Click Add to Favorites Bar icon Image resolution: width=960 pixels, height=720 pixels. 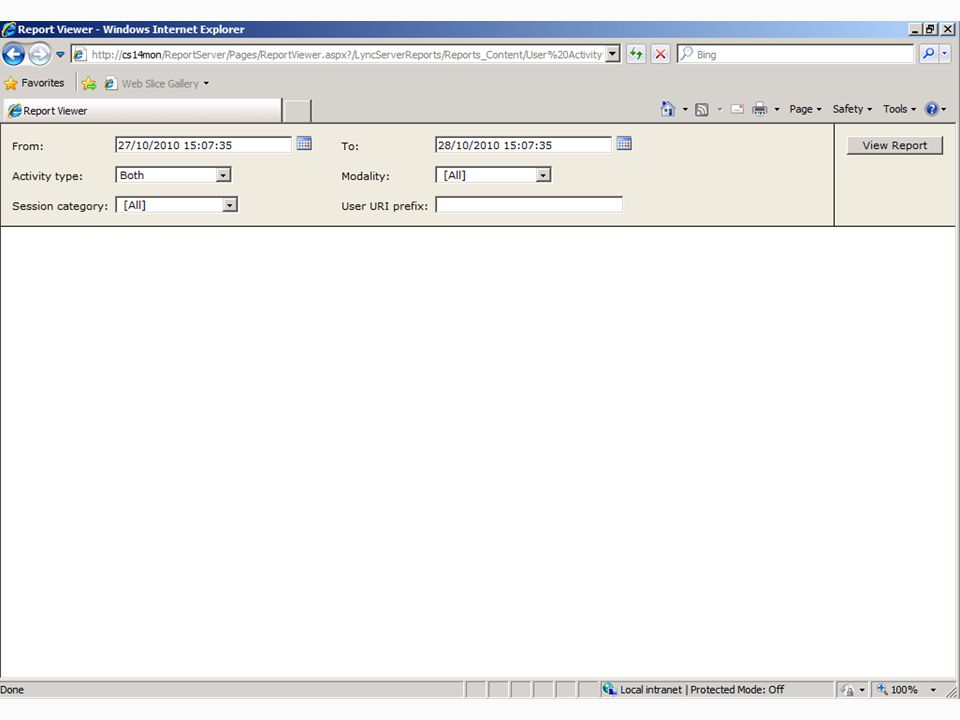(89, 83)
